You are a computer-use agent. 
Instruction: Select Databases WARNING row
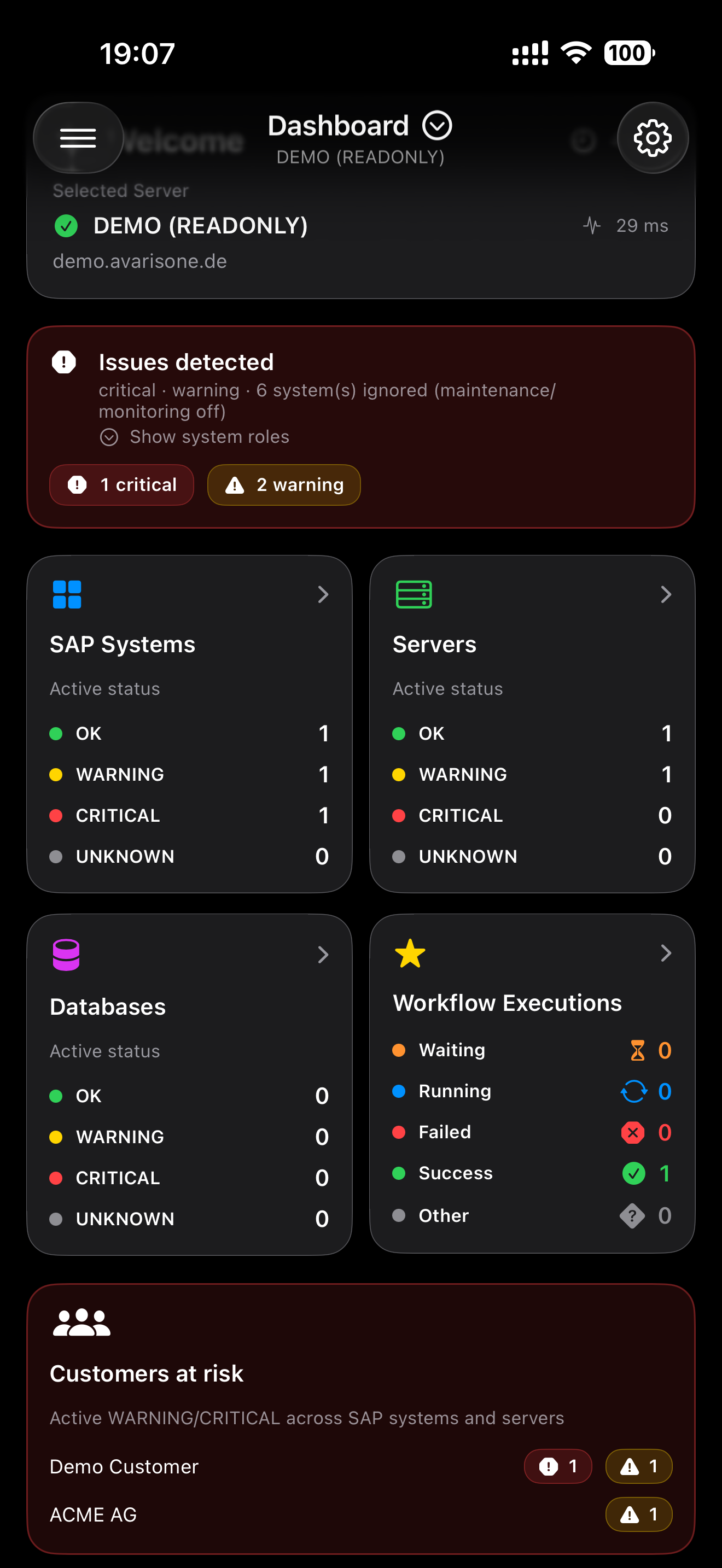[189, 1137]
